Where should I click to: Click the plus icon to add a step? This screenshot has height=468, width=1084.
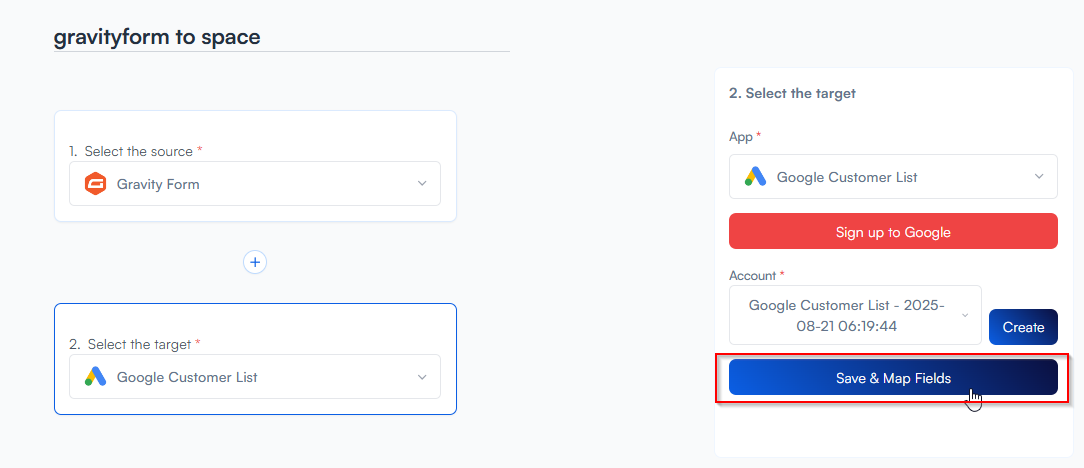click(x=255, y=262)
